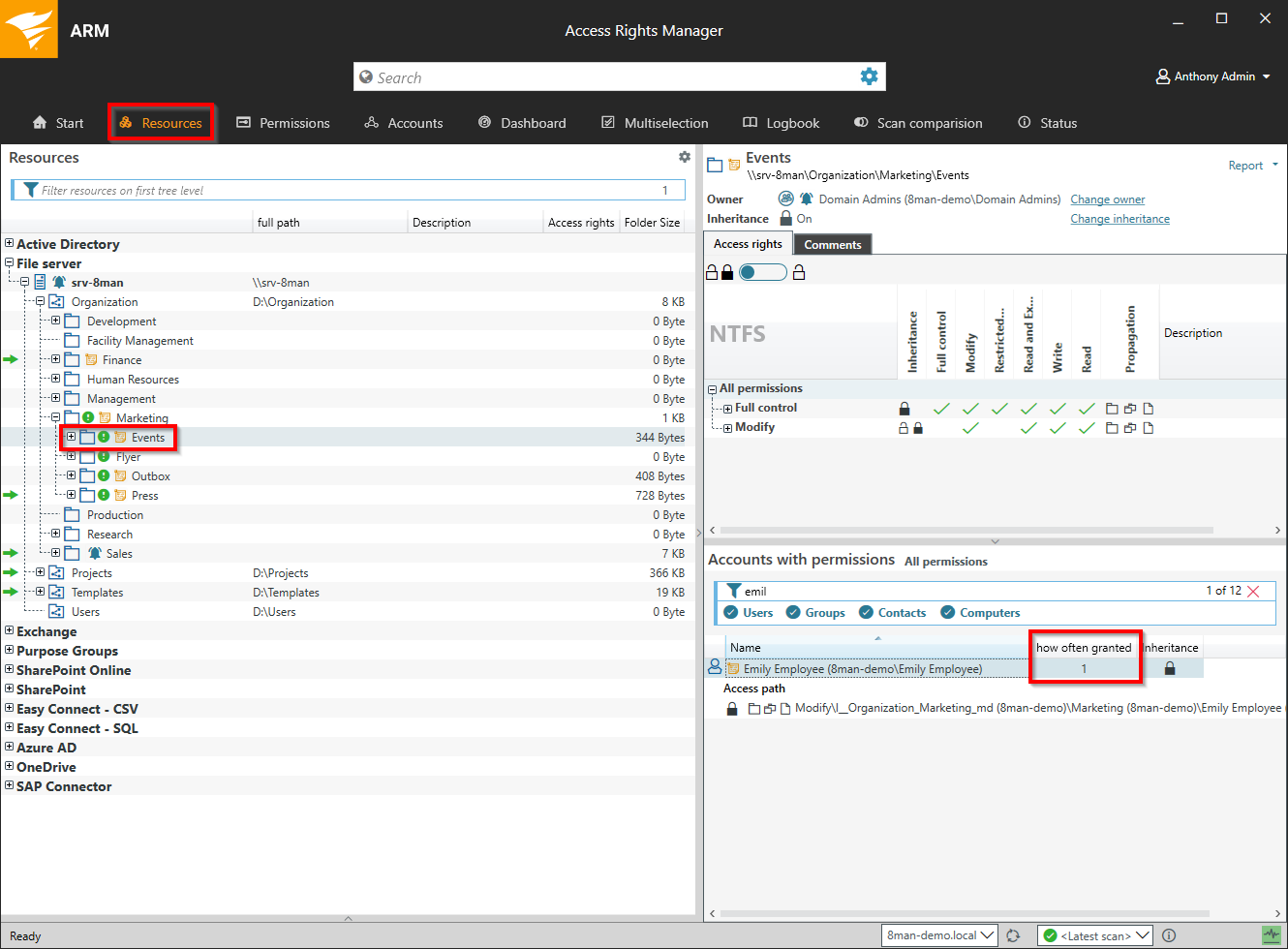Screen dimensions: 1288x949
Task: Collapse the Marketing folder in the tree
Action: (x=55, y=417)
